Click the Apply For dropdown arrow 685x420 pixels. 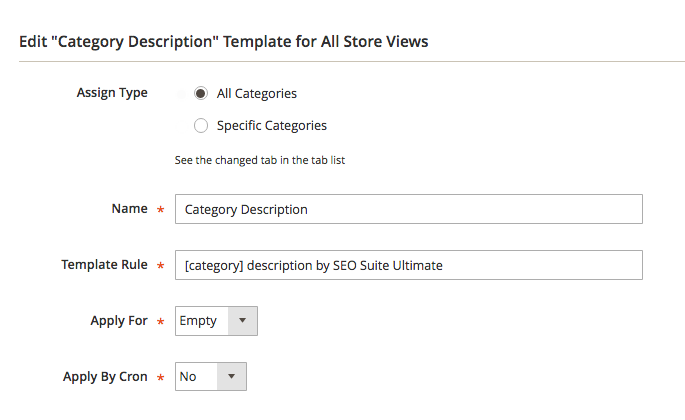pos(243,321)
